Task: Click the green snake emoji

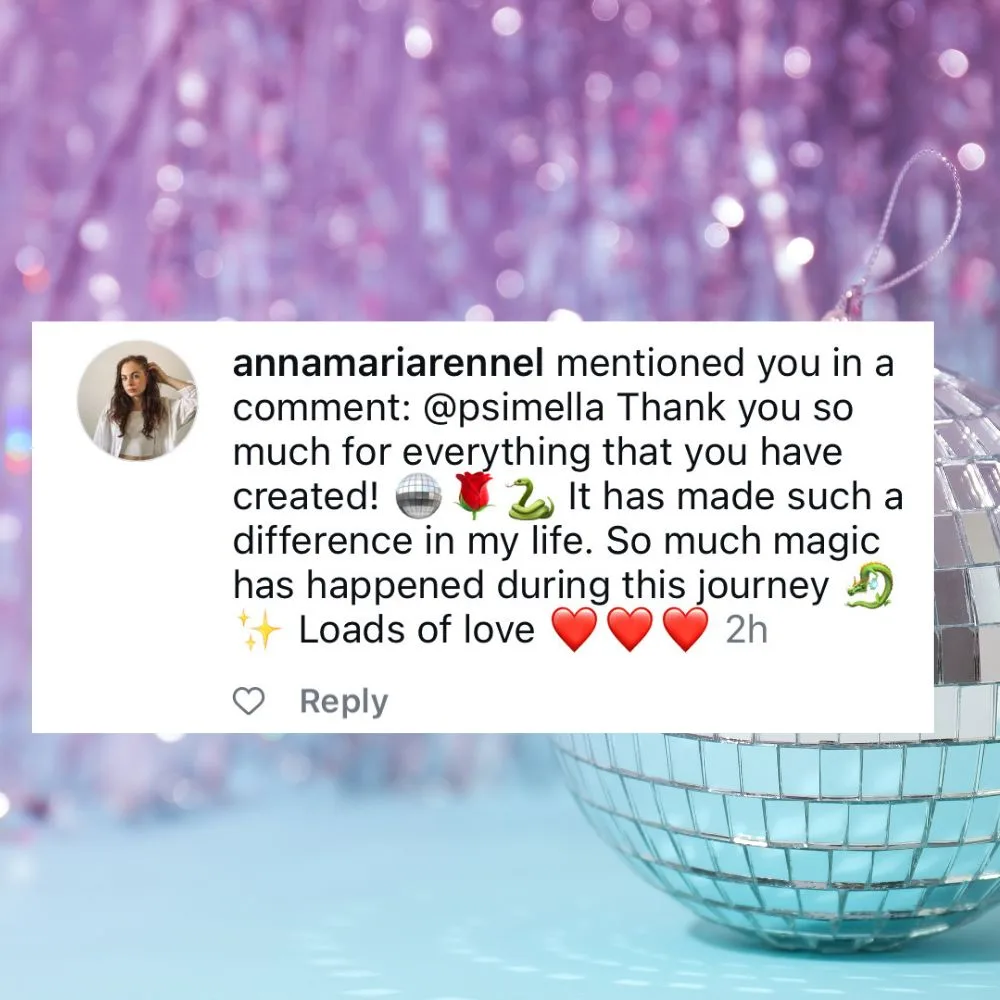Action: pos(530,497)
